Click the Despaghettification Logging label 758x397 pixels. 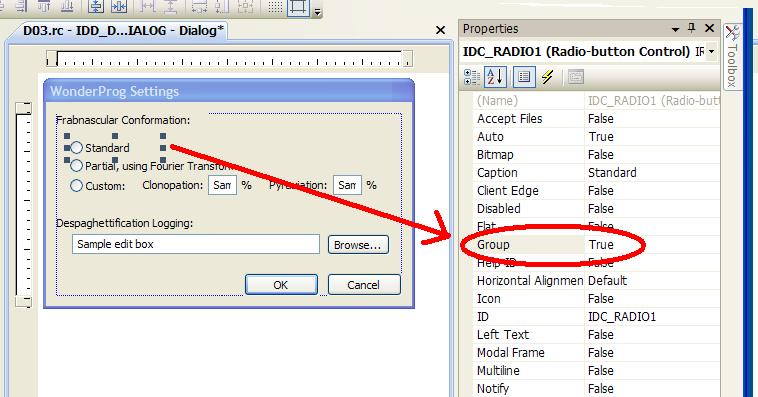coord(125,223)
